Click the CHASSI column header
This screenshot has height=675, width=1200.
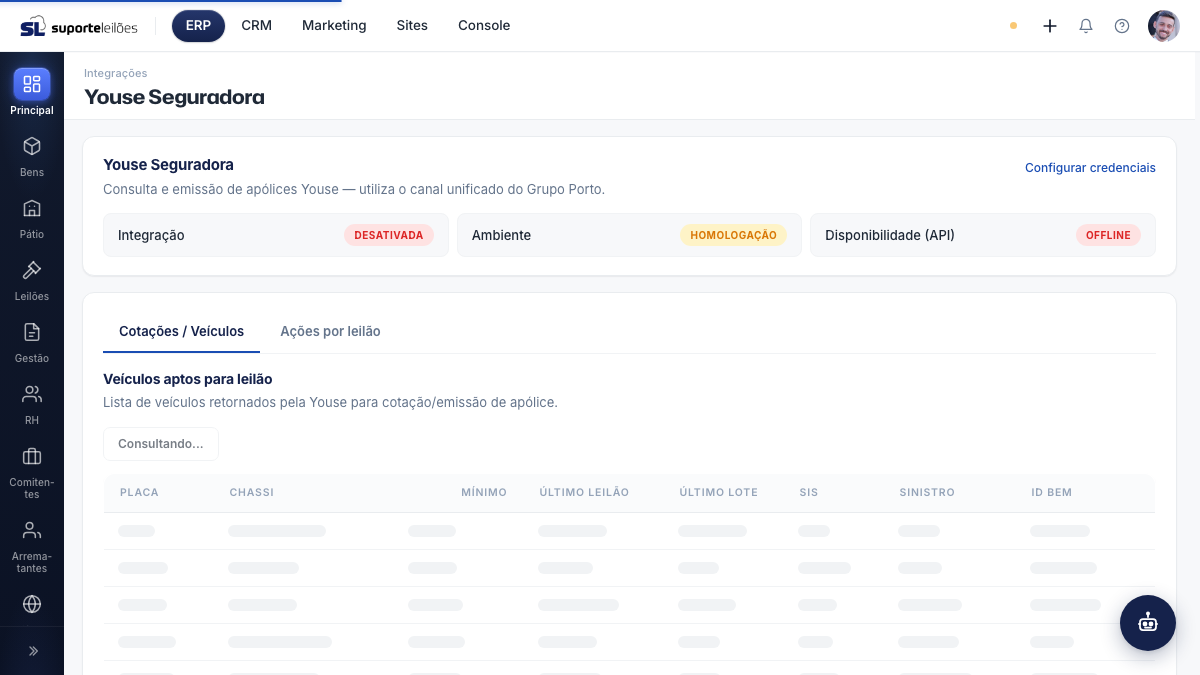coord(251,492)
